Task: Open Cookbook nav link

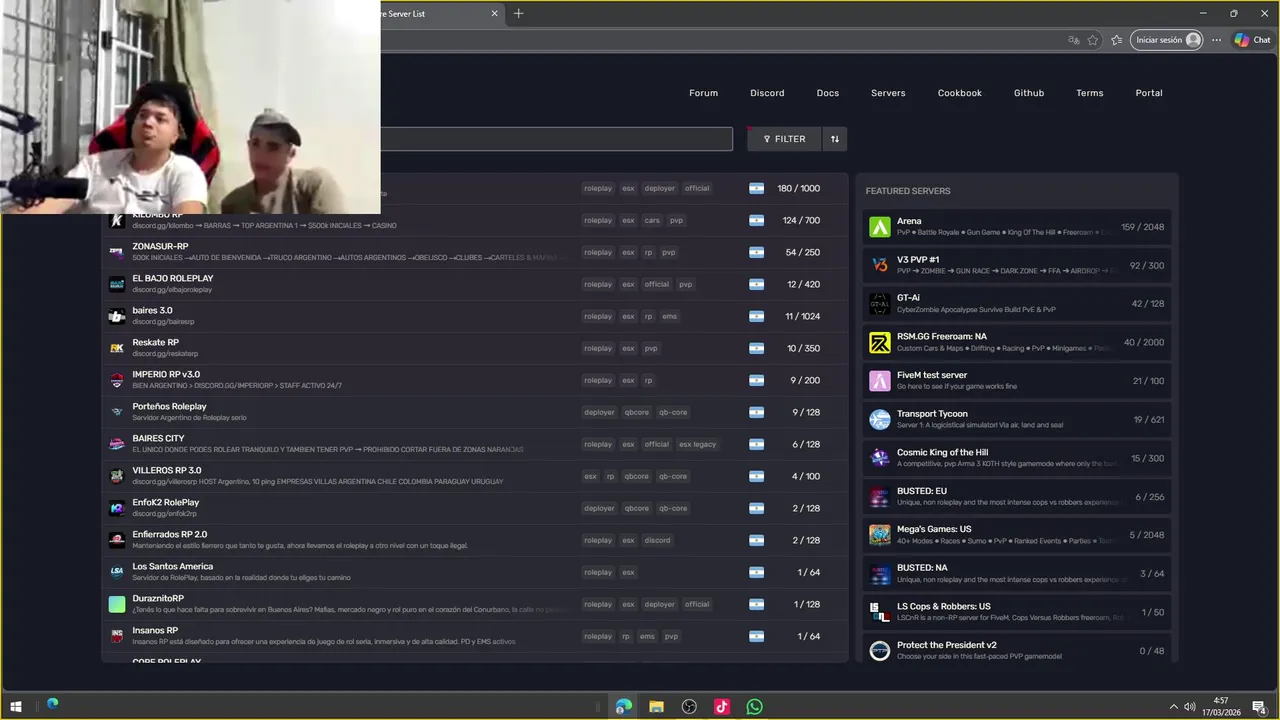Action: coord(960,93)
